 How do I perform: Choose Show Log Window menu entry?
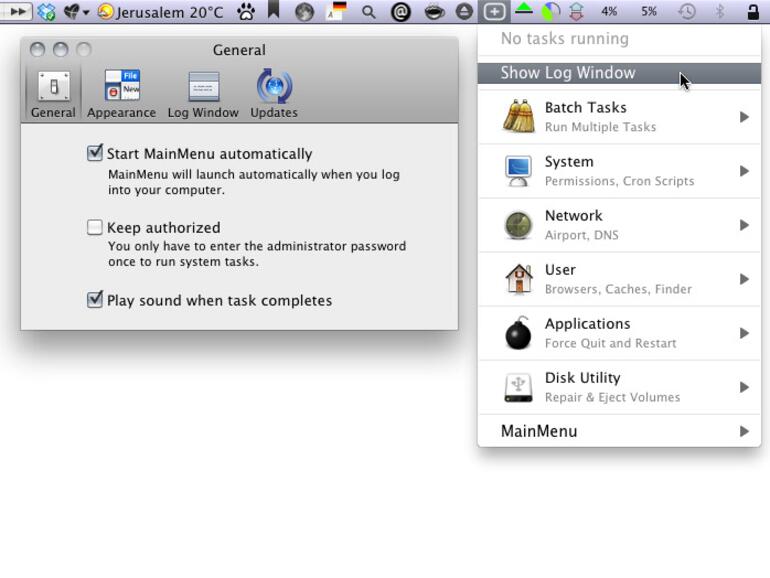619,73
